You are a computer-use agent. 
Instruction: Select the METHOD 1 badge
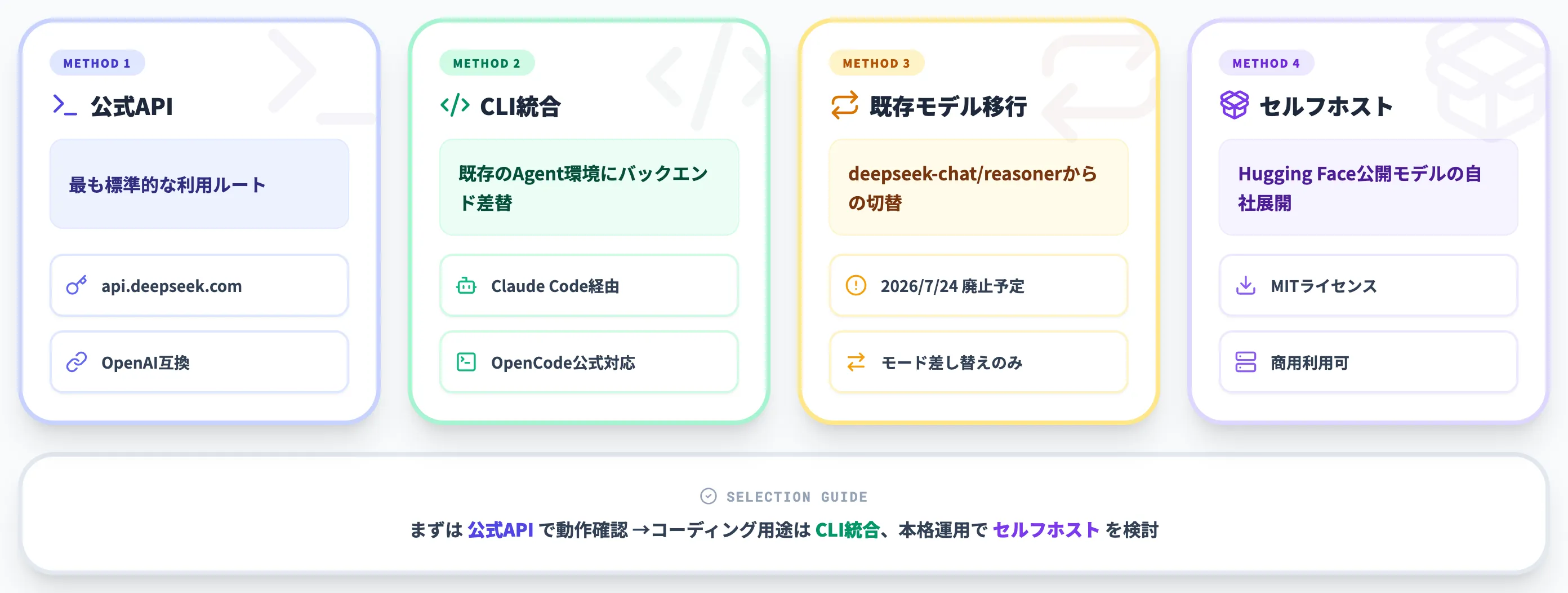pos(97,63)
